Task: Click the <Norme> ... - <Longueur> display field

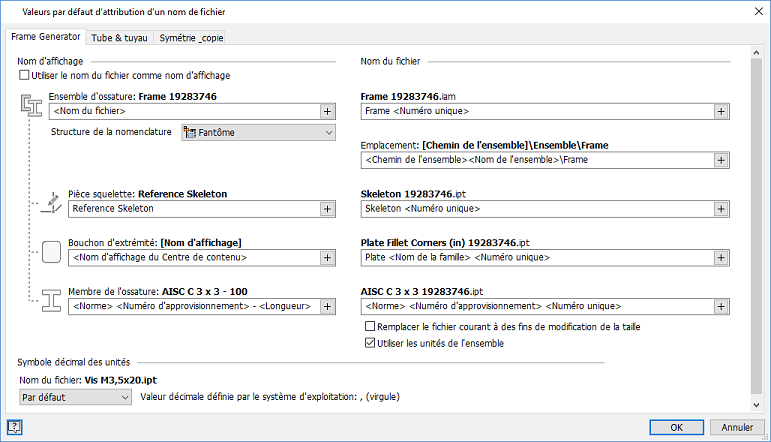Action: pos(194,306)
